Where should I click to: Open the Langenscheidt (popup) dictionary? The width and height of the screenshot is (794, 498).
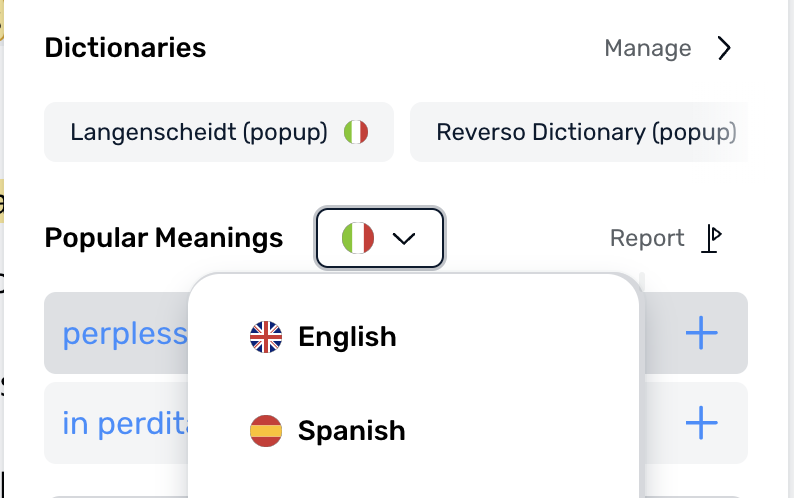tap(219, 132)
